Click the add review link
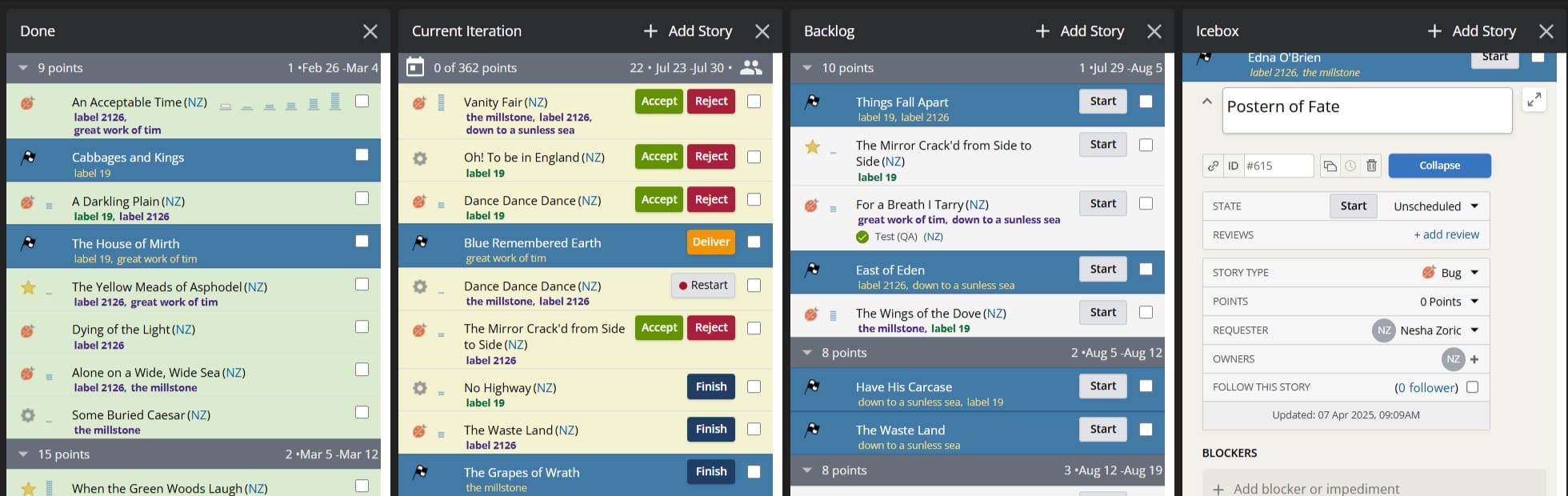This screenshot has height=496, width=1568. (x=1446, y=235)
